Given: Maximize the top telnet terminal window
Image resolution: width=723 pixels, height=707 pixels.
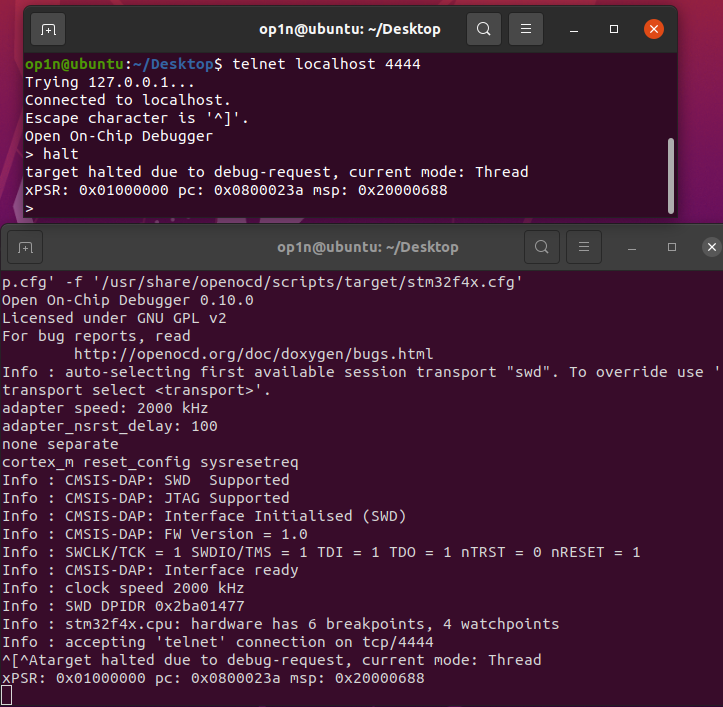Looking at the screenshot, I should (614, 30).
